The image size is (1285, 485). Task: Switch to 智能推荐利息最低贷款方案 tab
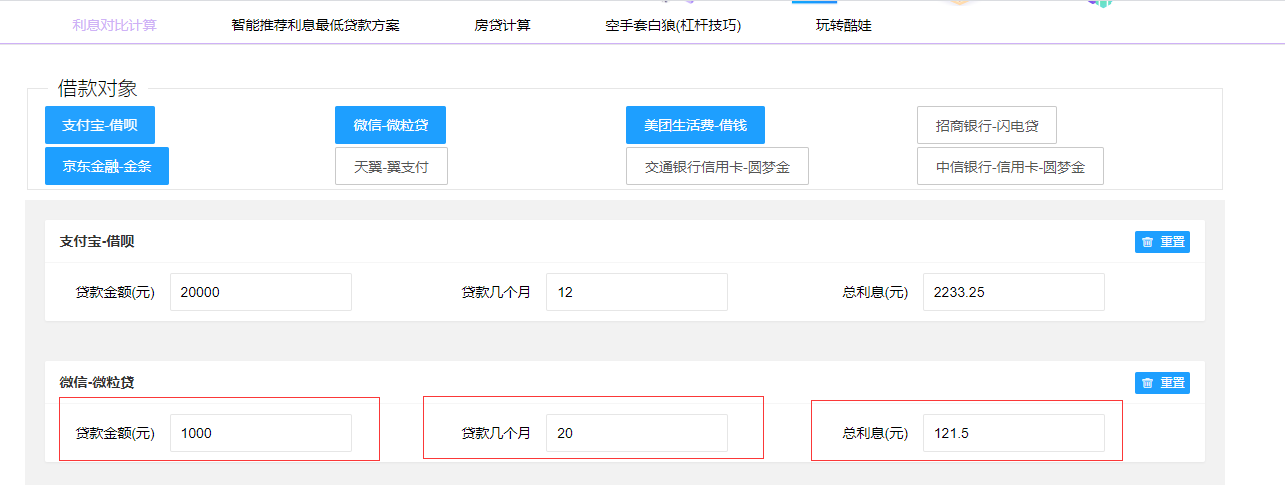[315, 25]
